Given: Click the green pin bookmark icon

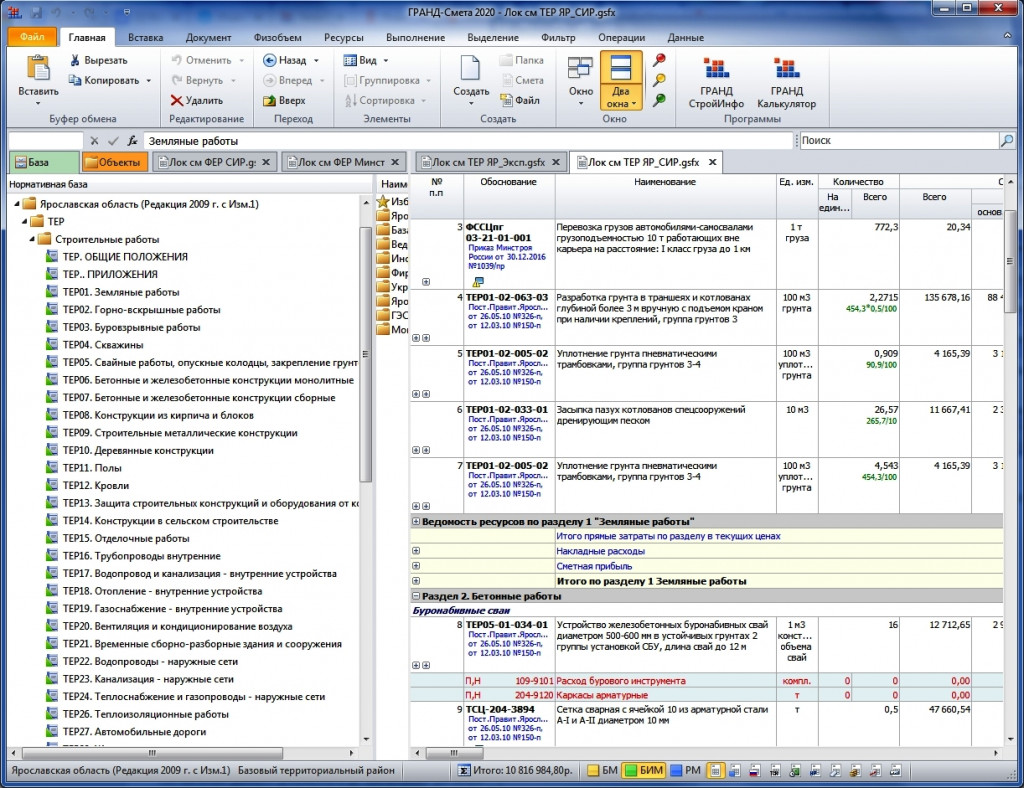Looking at the screenshot, I should coord(660,99).
